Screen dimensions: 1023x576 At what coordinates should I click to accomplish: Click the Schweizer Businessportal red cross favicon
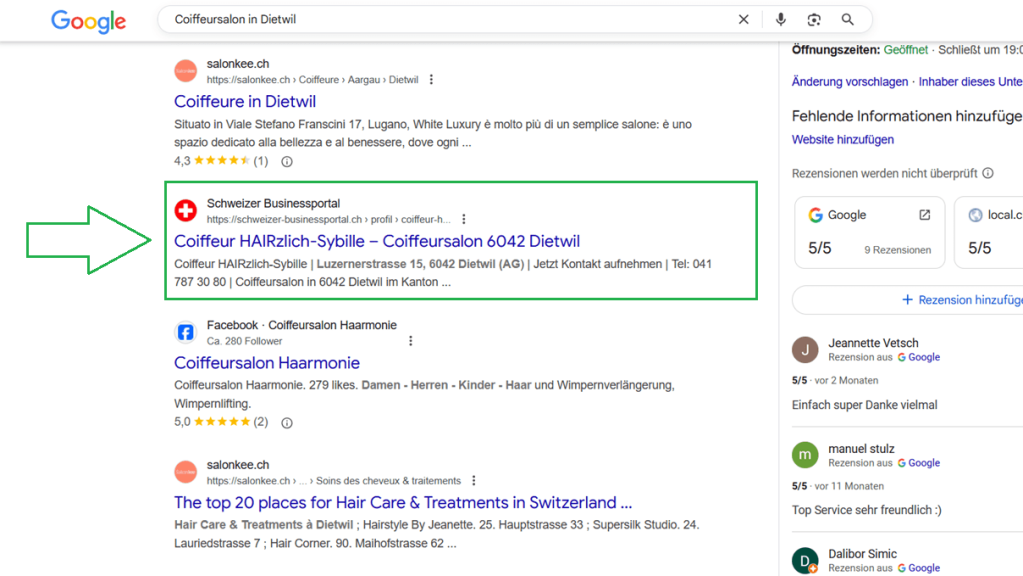click(186, 211)
